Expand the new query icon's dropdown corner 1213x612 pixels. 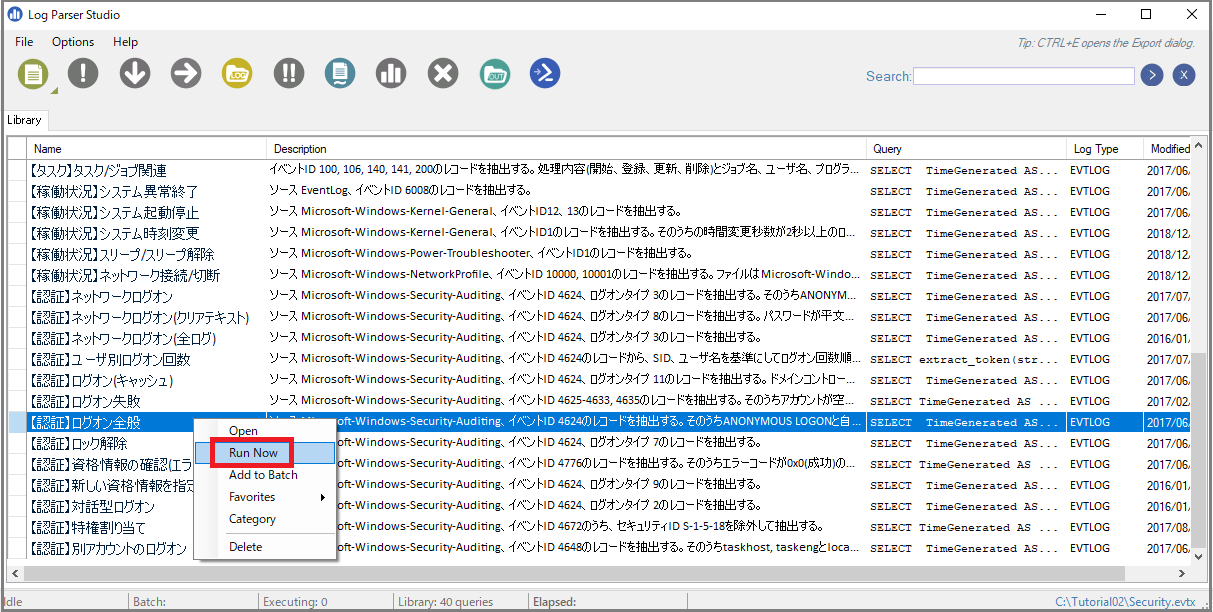(x=53, y=90)
